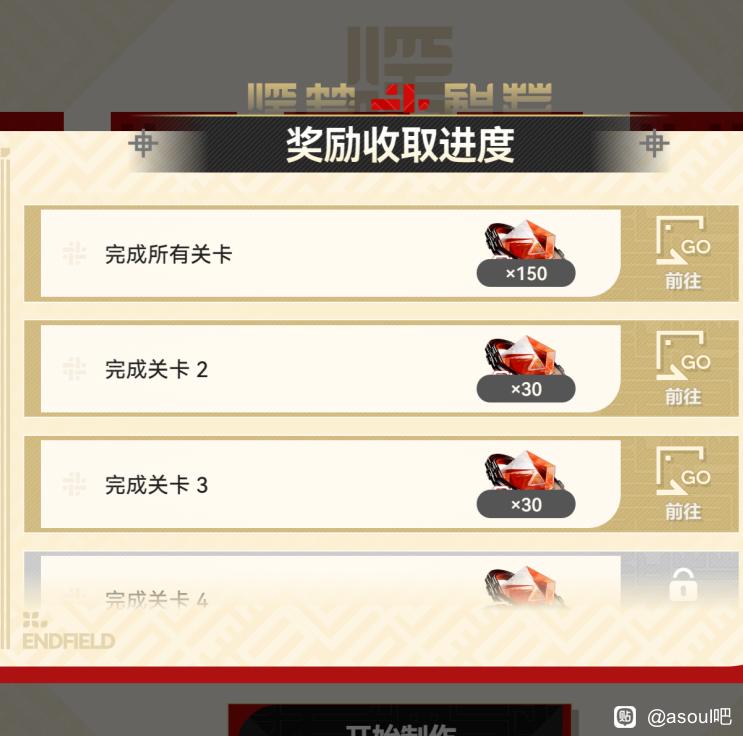Click the left crosshair ornament beside the title
Screen dimensions: 743x736
click(x=143, y=143)
